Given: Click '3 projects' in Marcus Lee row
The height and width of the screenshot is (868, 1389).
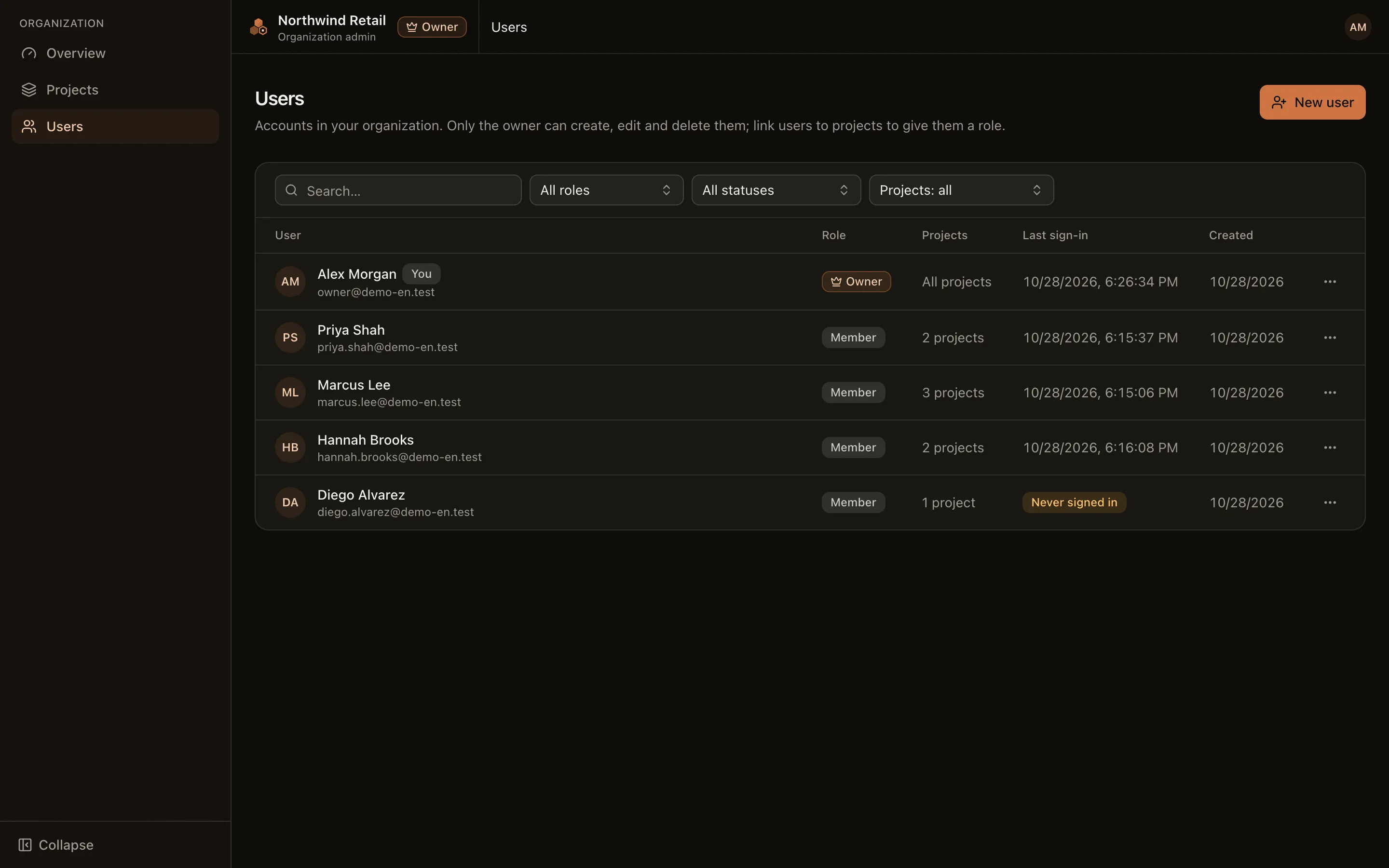Looking at the screenshot, I should (x=953, y=393).
